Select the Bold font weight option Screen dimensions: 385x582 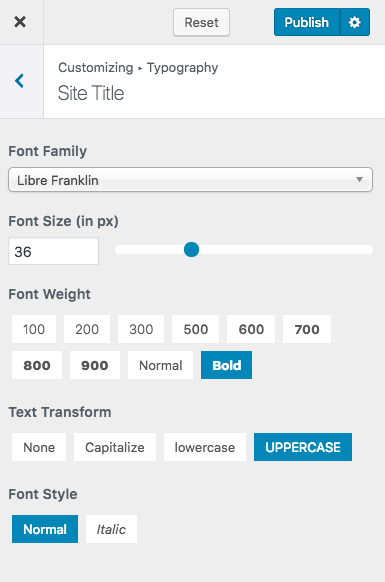[x=226, y=365]
